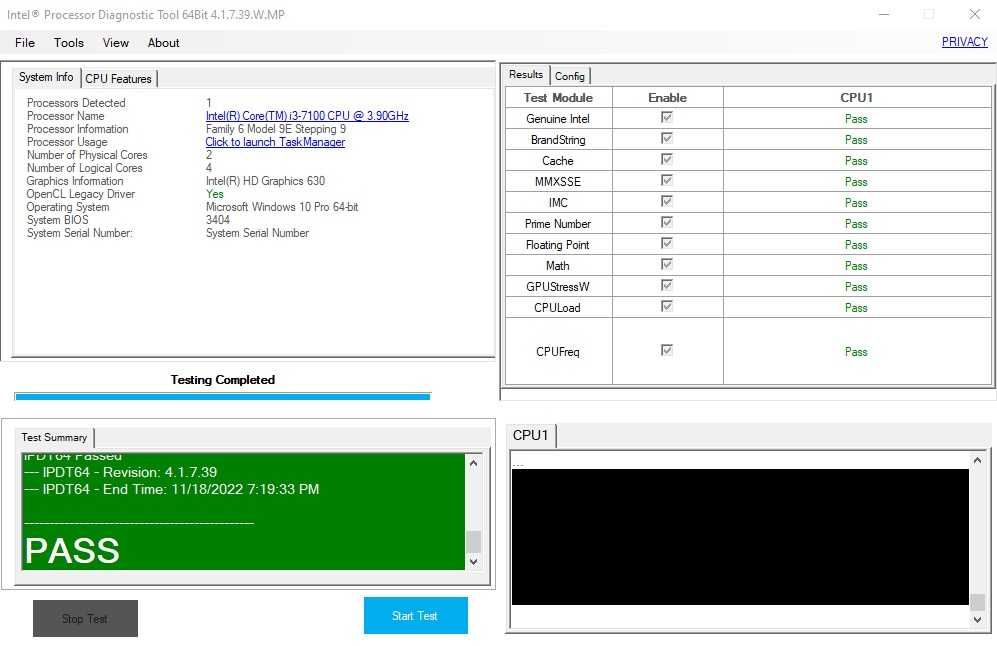Viewport: 997px width, 646px height.
Task: Click the GPUStressW Pass result
Action: click(856, 287)
